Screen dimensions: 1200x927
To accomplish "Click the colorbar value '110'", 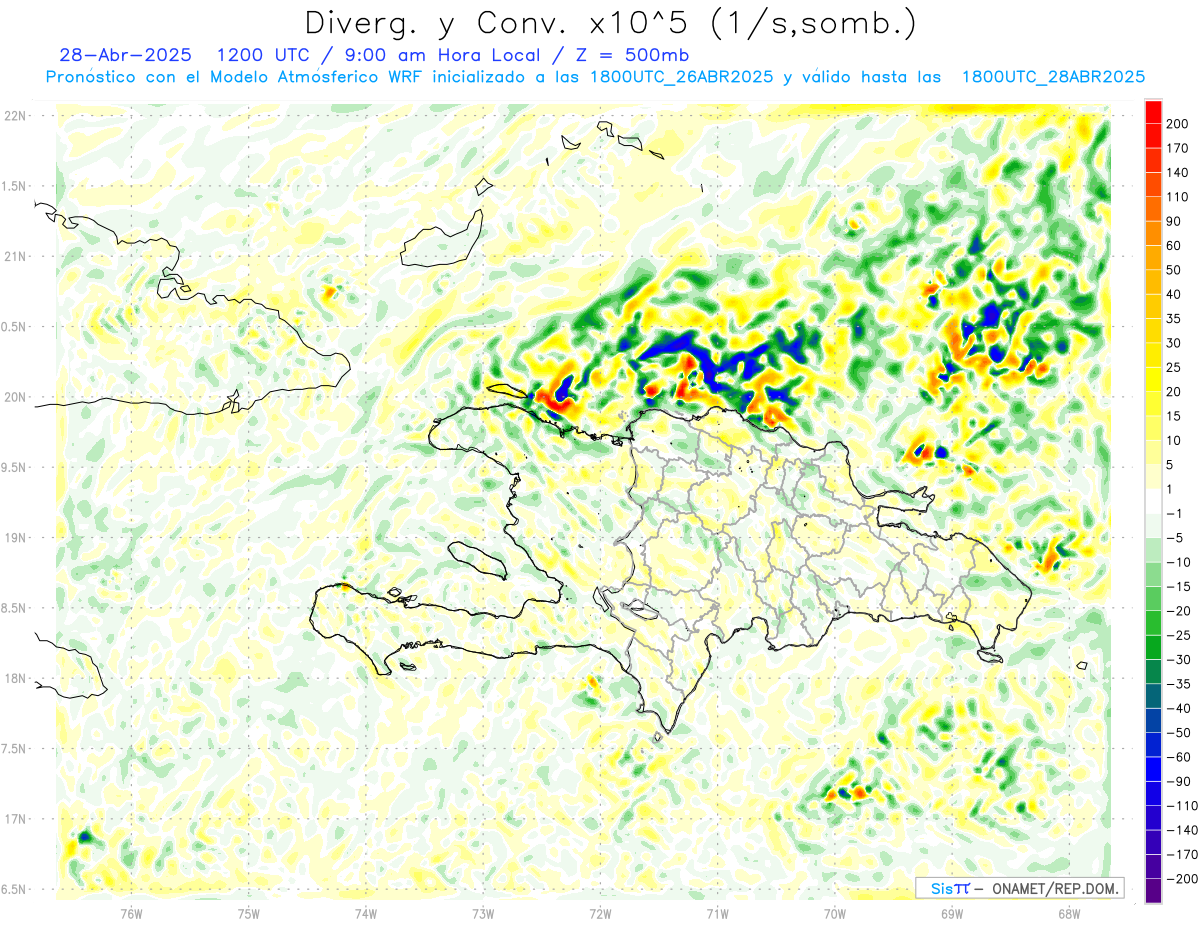I will (x=1179, y=197).
